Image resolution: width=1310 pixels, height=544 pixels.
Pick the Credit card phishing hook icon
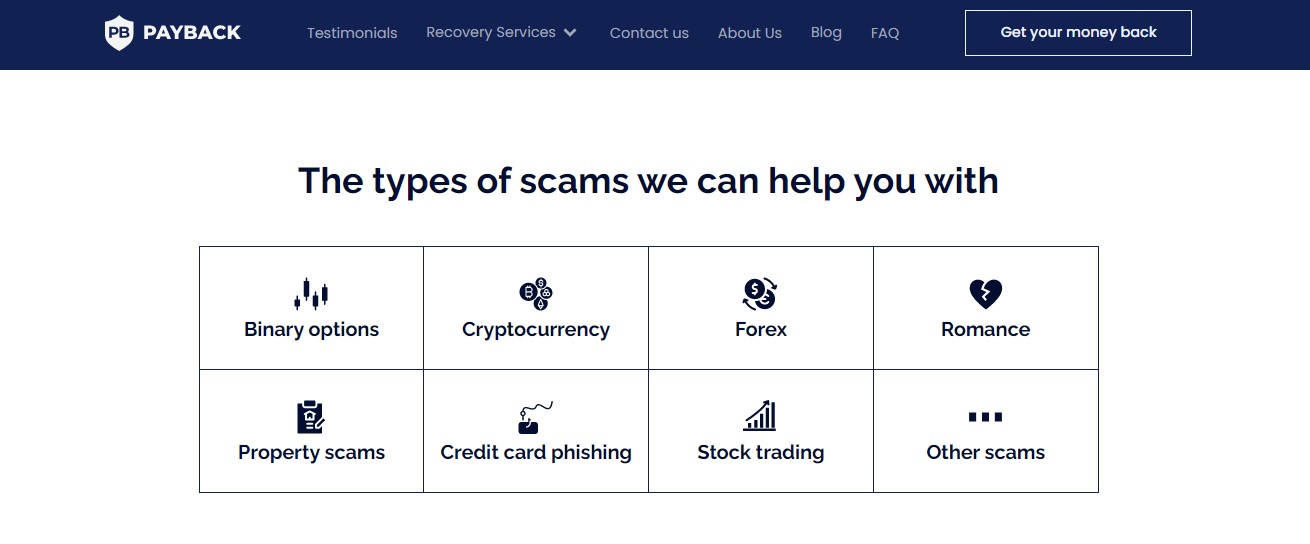tap(535, 417)
